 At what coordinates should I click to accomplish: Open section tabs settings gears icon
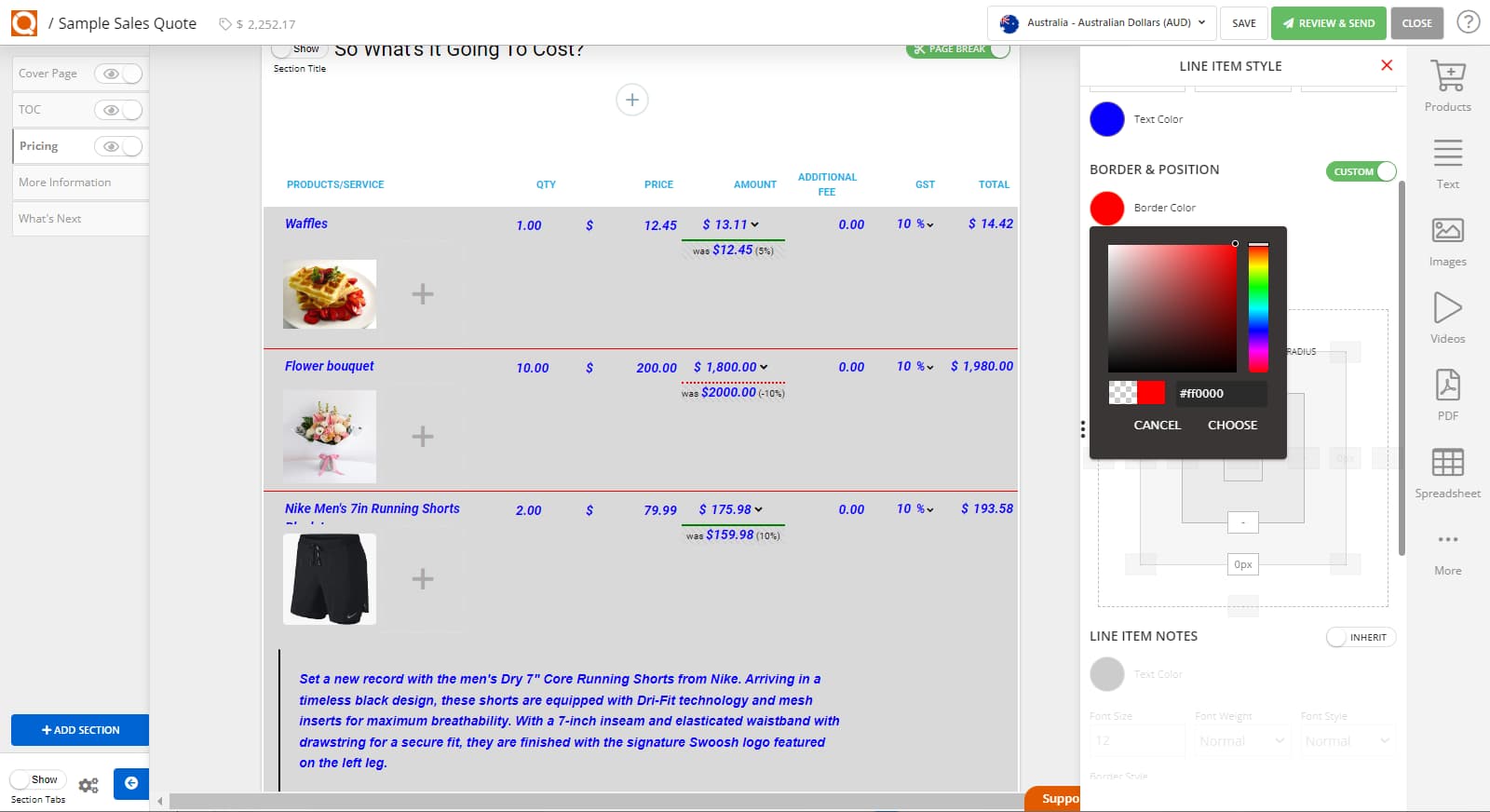tap(88, 786)
